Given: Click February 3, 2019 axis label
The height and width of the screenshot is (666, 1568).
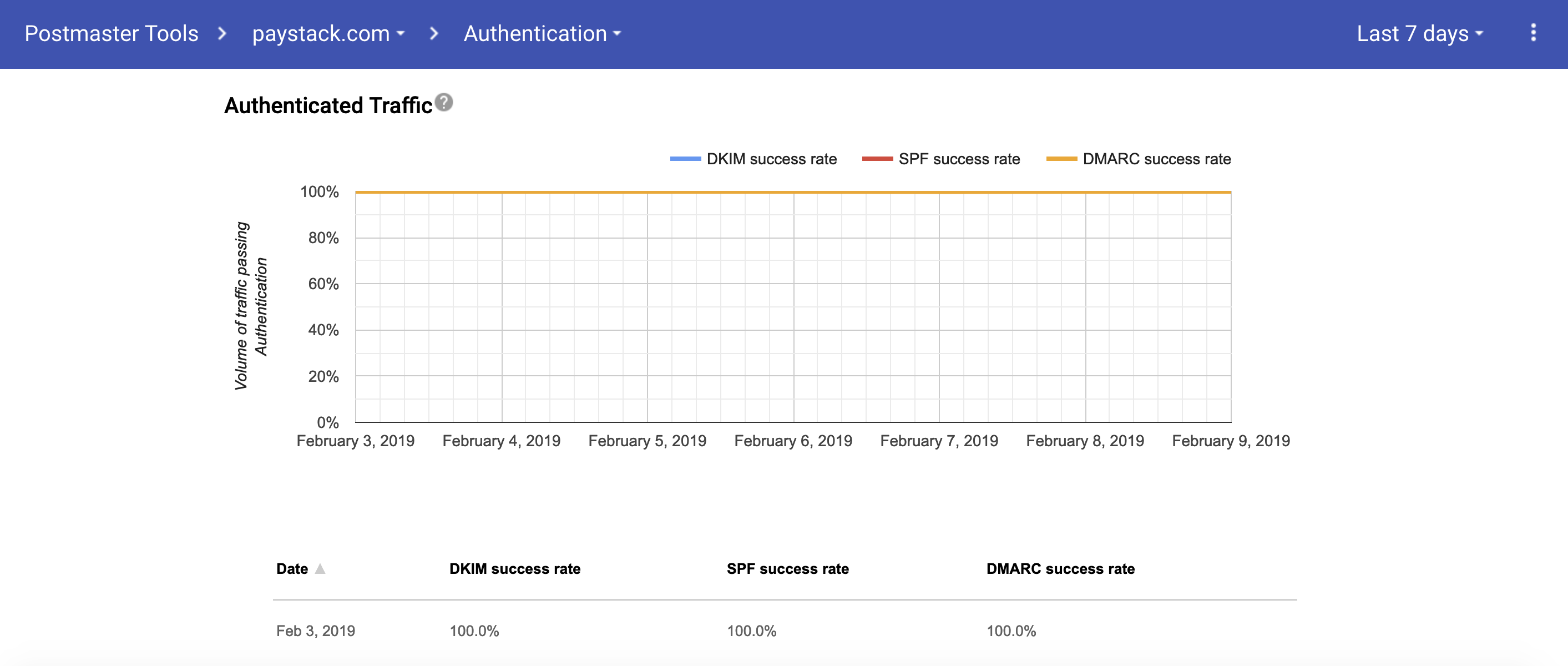Looking at the screenshot, I should [356, 441].
